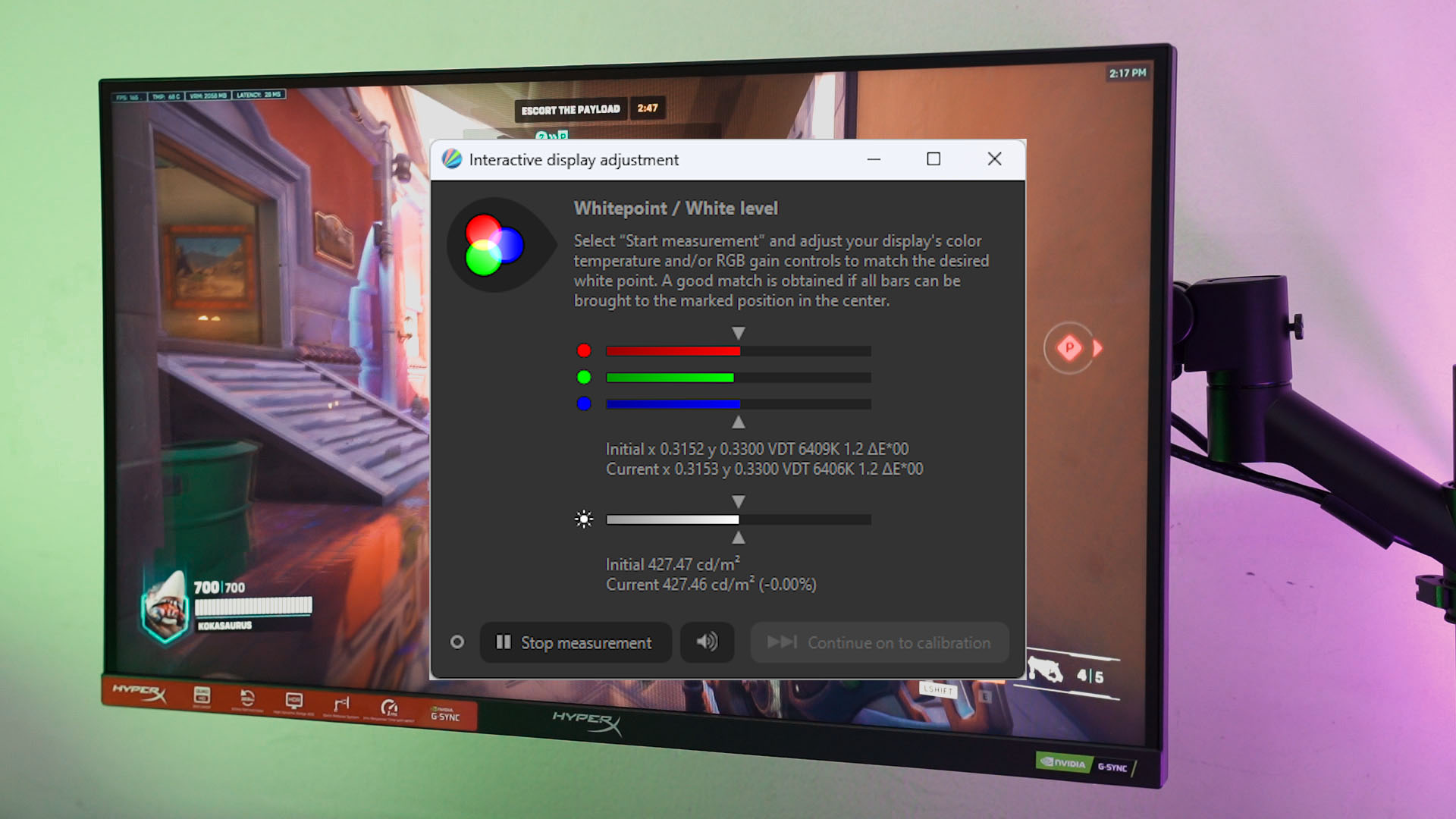Viewport: 1456px width, 819px height.
Task: Click the brightness sun icon
Action: tap(584, 519)
